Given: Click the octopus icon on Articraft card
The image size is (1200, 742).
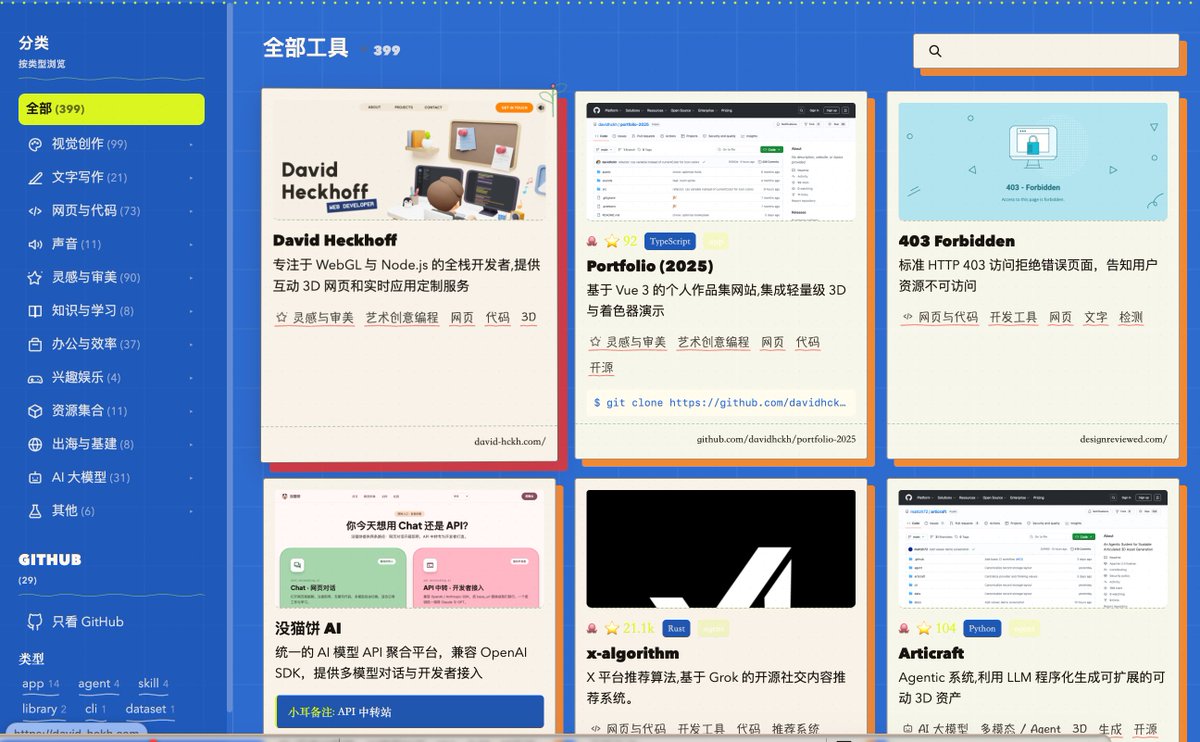Looking at the screenshot, I should tap(906, 628).
